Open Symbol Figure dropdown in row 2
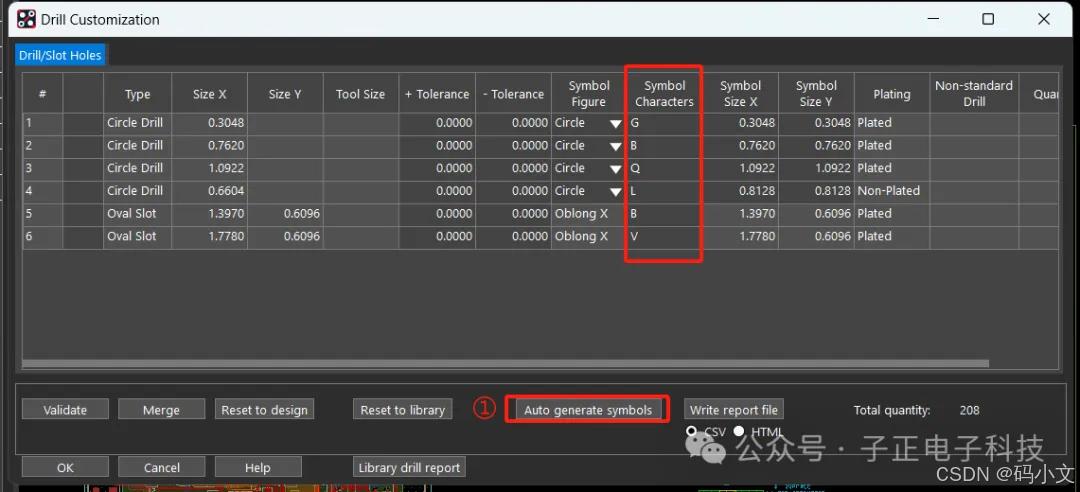1080x492 pixels. click(615, 147)
